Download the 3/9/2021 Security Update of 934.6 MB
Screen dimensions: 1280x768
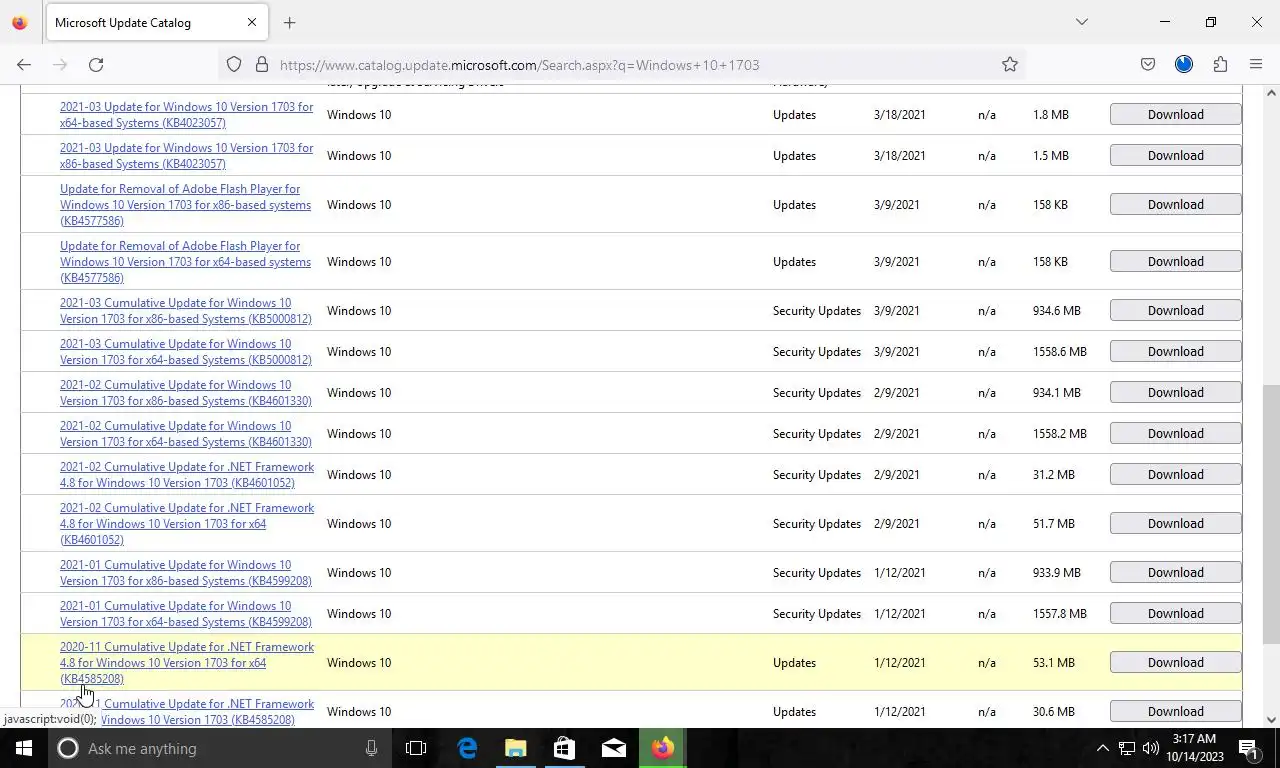(x=1175, y=310)
